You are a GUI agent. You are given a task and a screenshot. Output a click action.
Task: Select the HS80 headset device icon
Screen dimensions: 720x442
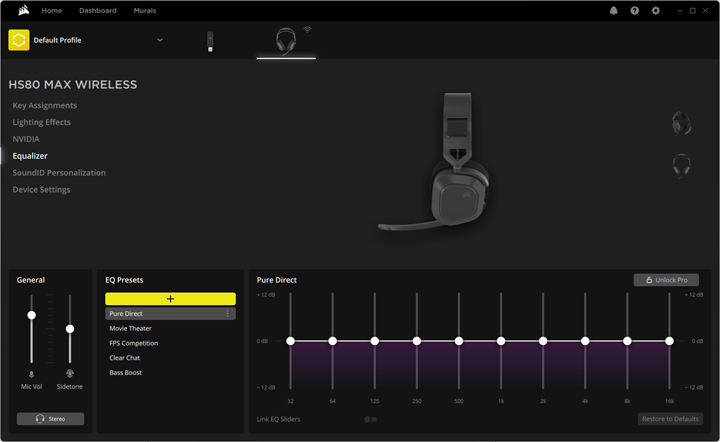(x=286, y=41)
